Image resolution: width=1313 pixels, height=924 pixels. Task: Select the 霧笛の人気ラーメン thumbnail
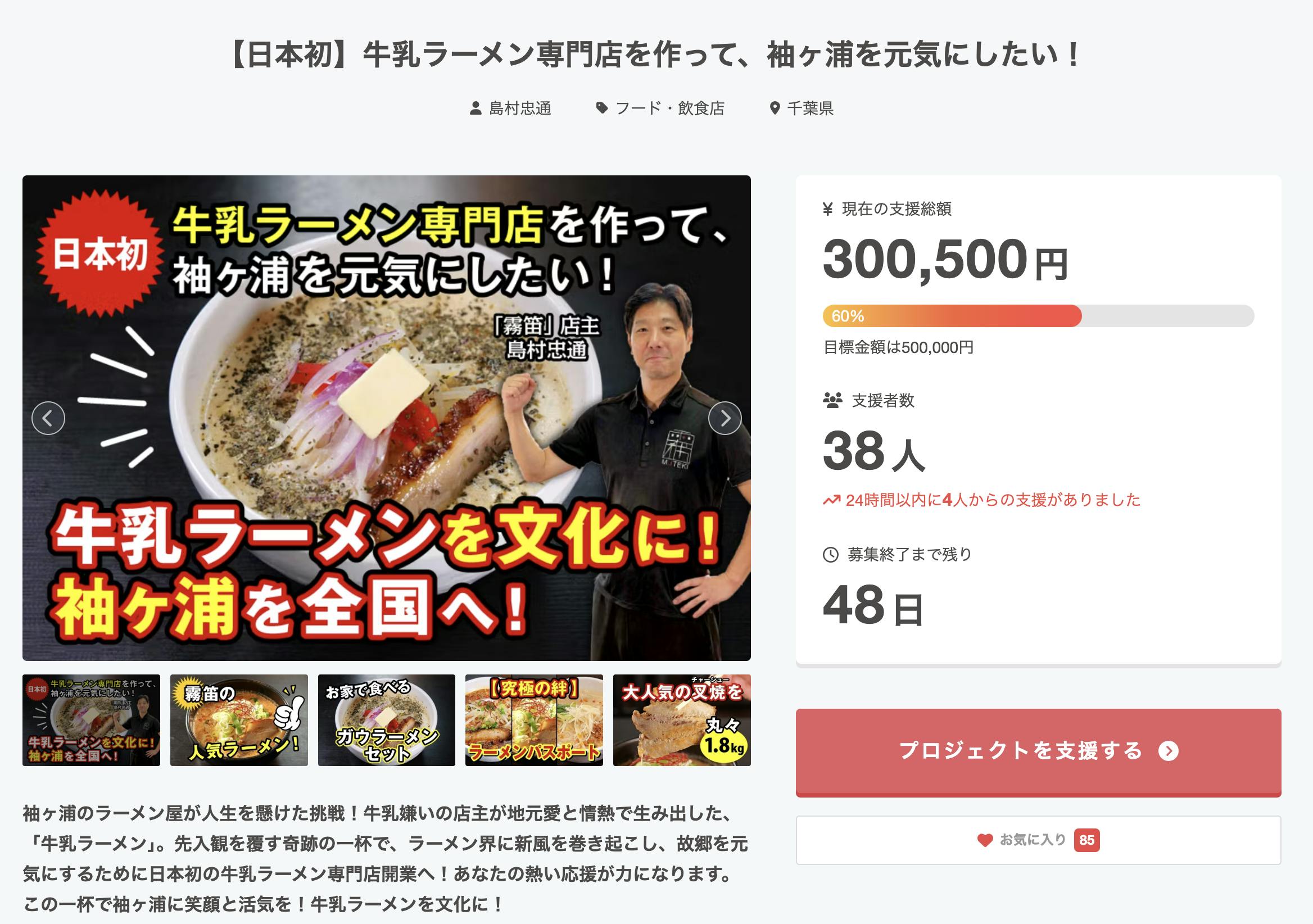click(x=239, y=720)
